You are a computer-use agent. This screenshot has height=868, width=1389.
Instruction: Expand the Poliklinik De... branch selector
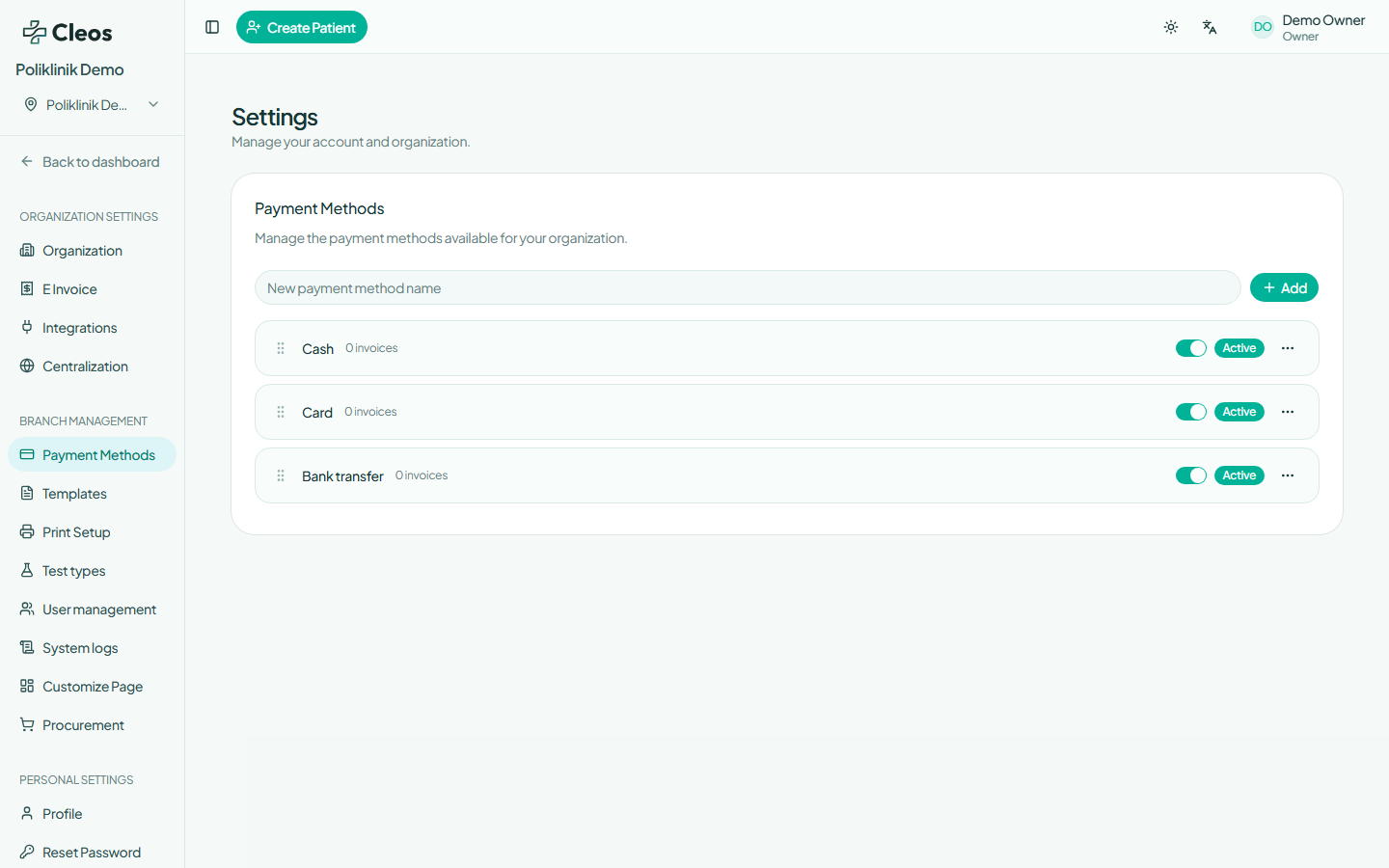(92, 104)
